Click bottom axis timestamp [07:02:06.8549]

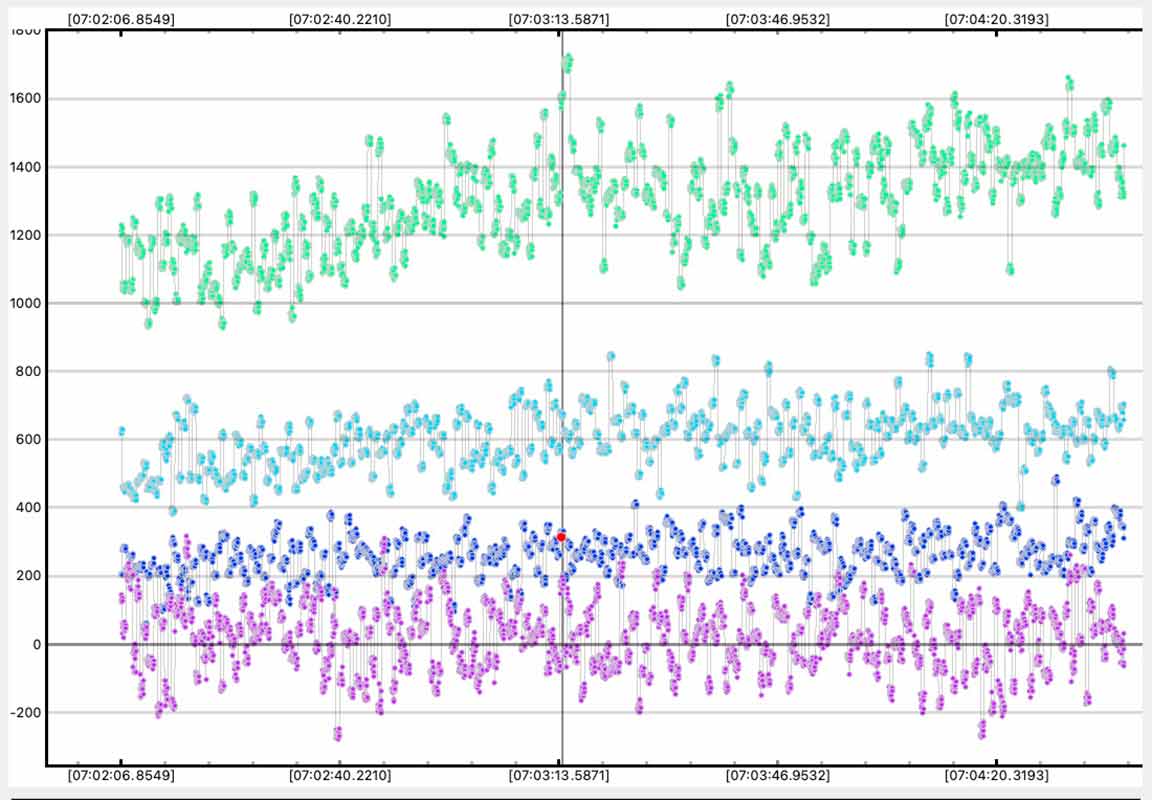coord(121,776)
